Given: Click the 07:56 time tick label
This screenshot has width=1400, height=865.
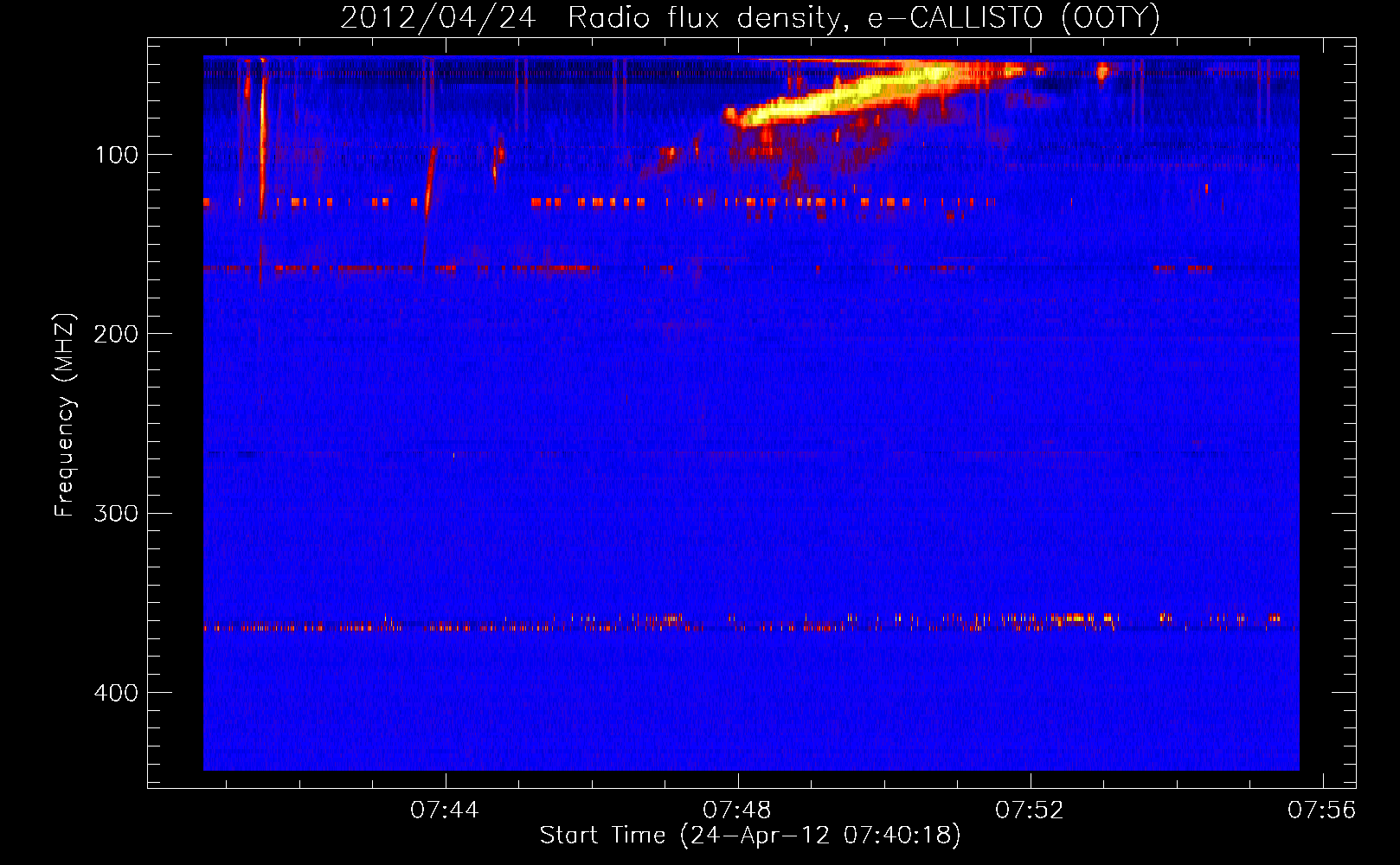Looking at the screenshot, I should coord(1322,811).
